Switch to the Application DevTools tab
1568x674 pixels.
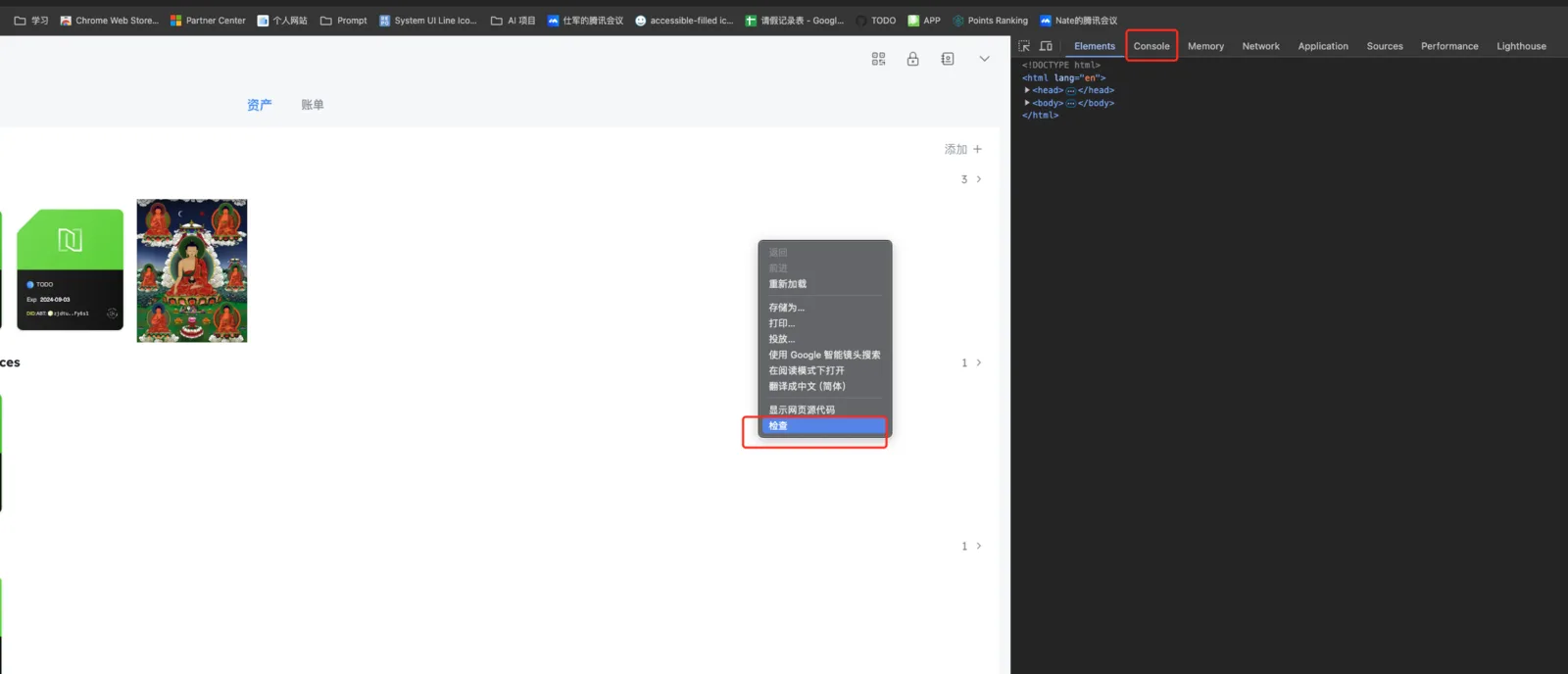coord(1323,46)
